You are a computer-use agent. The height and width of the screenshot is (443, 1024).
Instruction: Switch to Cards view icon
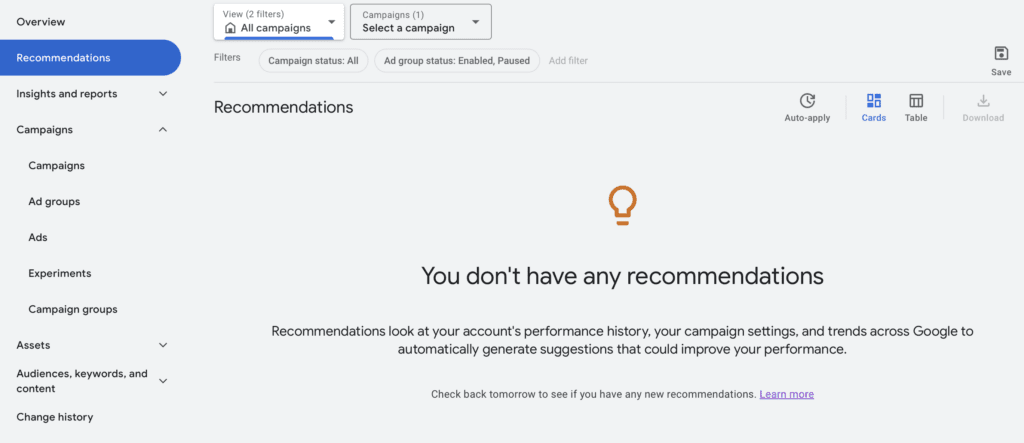[x=874, y=101]
